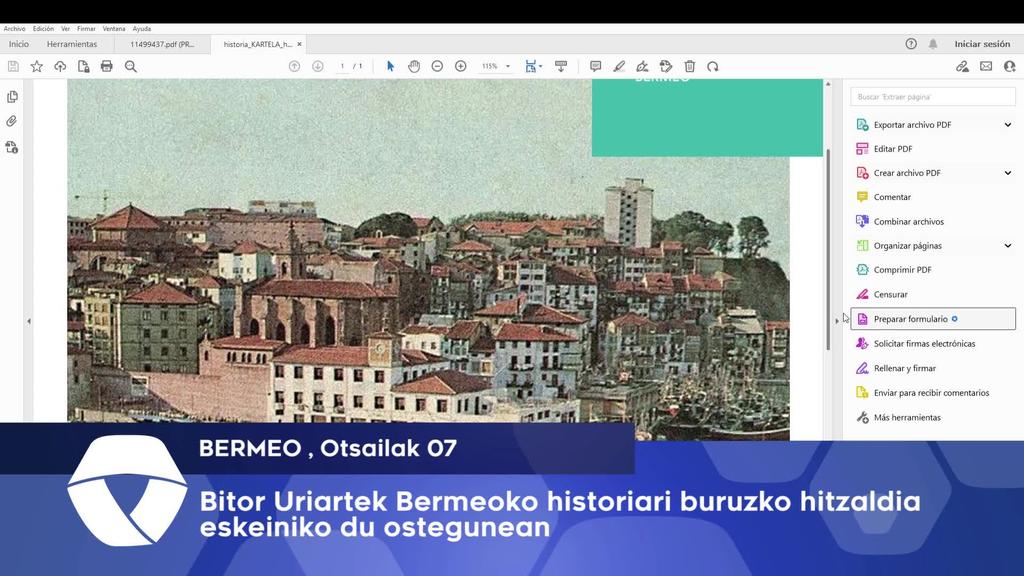Open help question mark icon
This screenshot has width=1024, height=576.
pyautogui.click(x=911, y=44)
